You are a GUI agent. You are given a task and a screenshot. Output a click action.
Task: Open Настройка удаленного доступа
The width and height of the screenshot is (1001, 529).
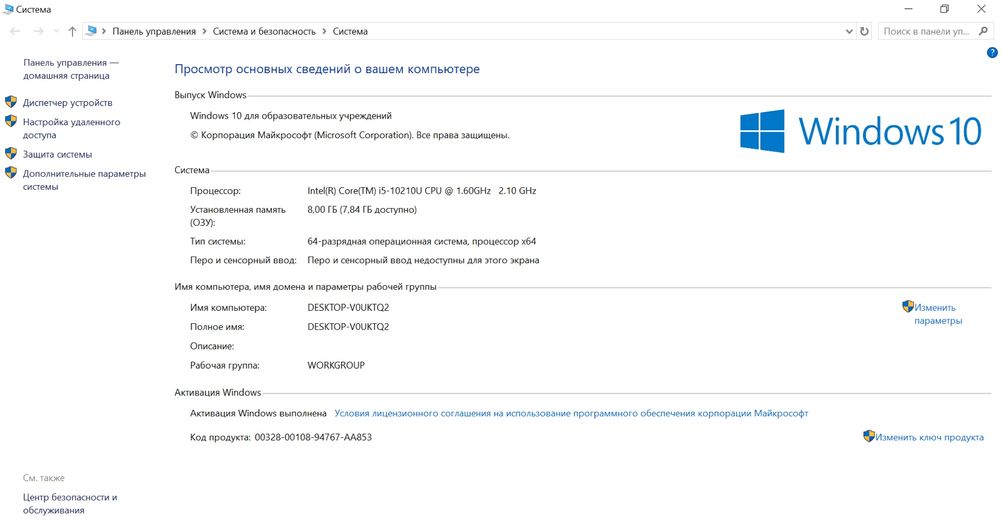coord(72,128)
